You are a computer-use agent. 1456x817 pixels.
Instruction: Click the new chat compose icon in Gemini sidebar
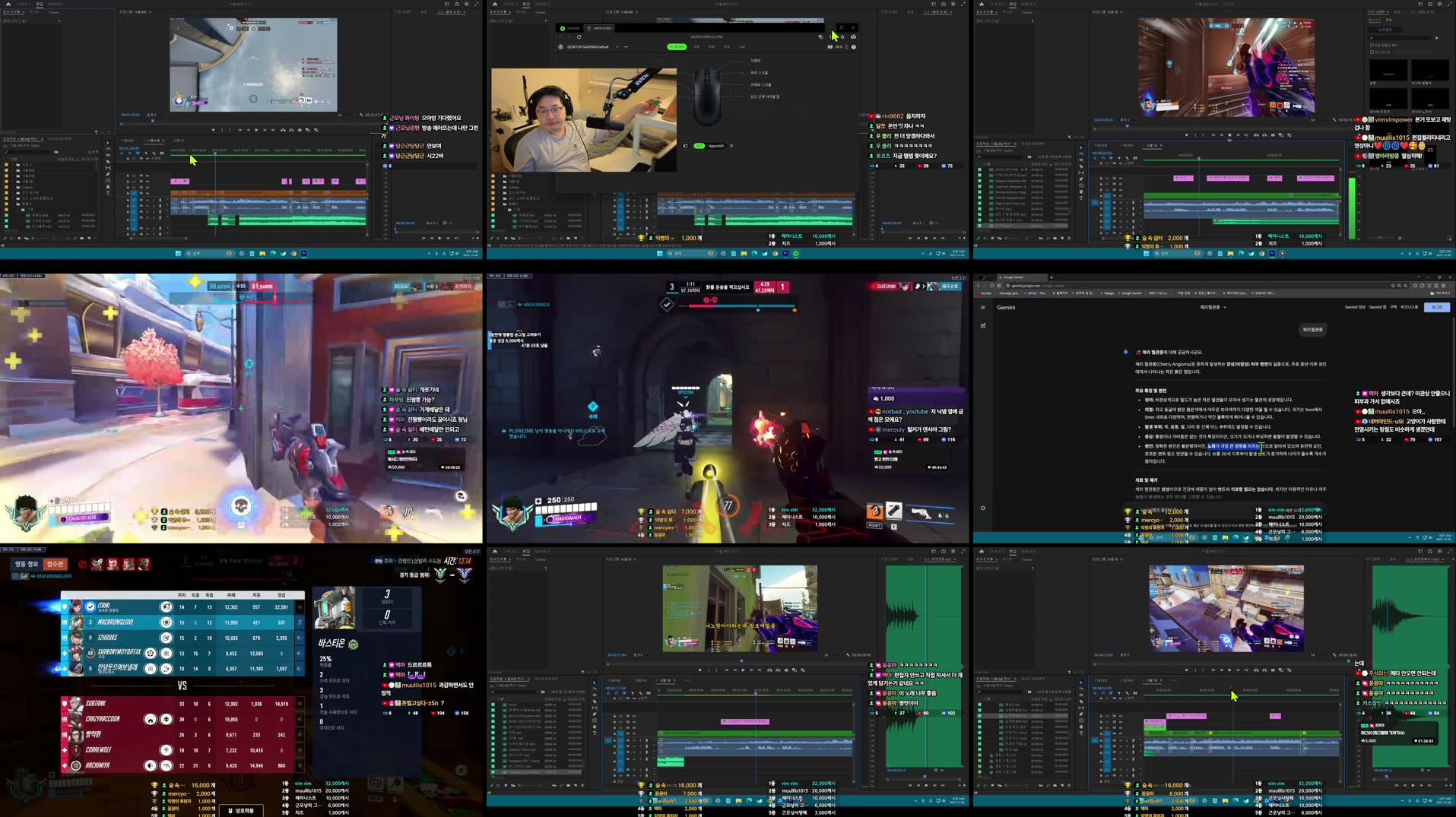983,325
